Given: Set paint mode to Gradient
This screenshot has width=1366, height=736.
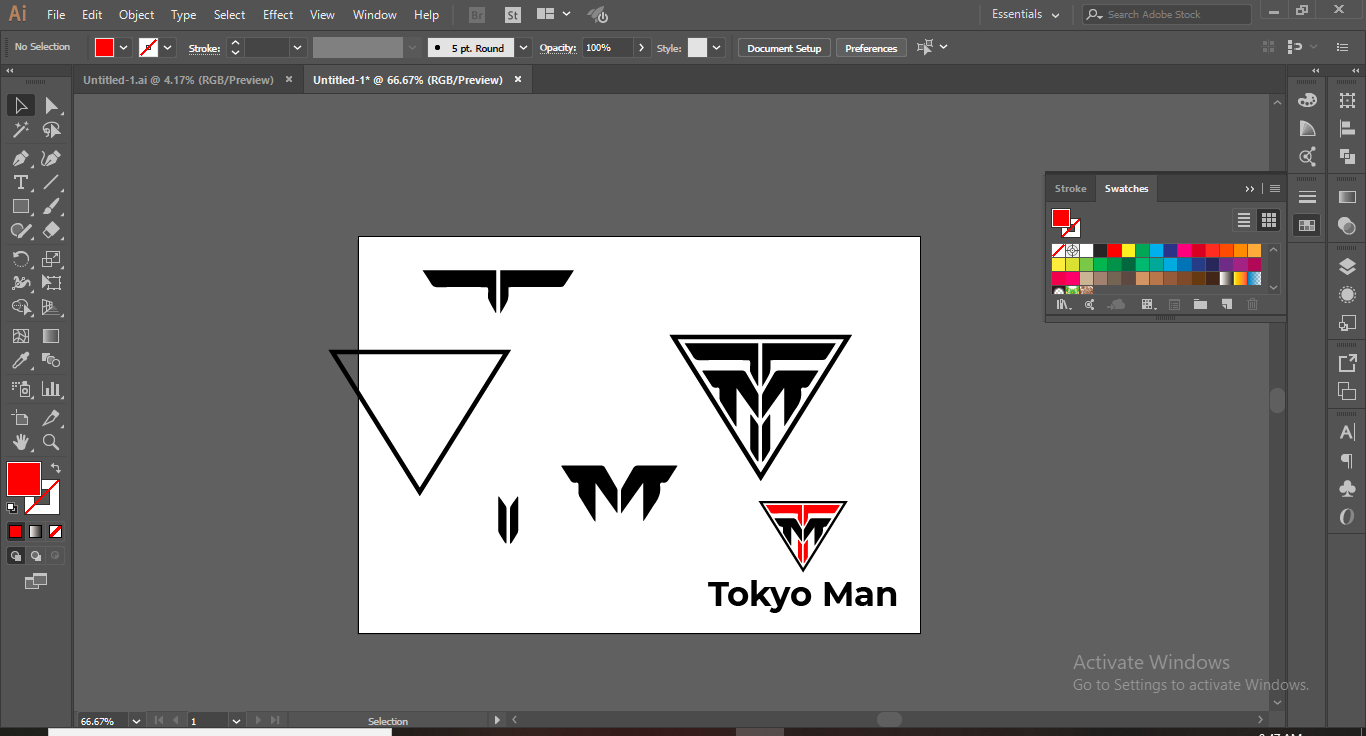Looking at the screenshot, I should [x=35, y=531].
